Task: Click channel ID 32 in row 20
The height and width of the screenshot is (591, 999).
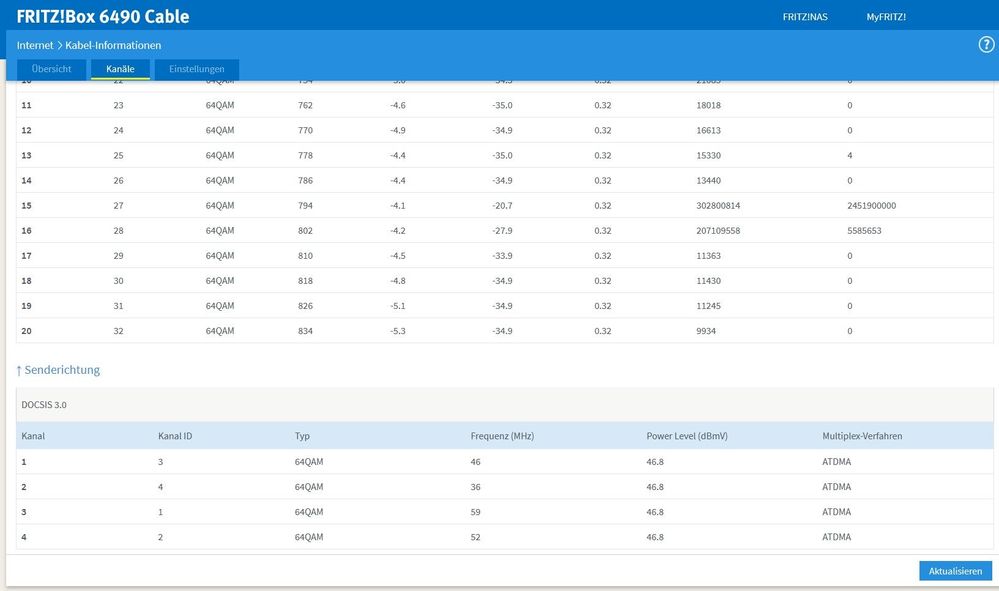Action: [x=119, y=331]
